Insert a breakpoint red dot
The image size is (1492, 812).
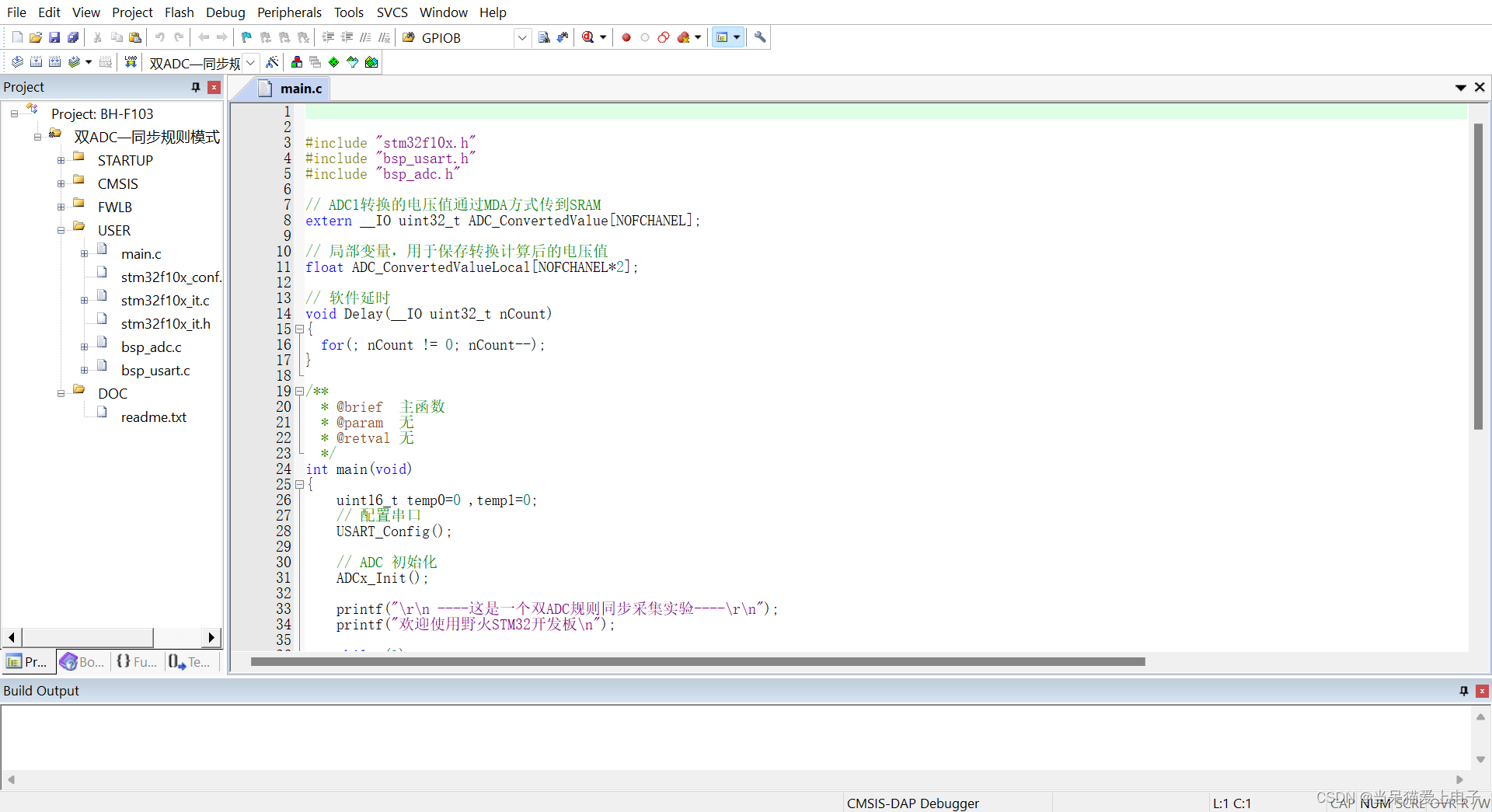pyautogui.click(x=626, y=37)
